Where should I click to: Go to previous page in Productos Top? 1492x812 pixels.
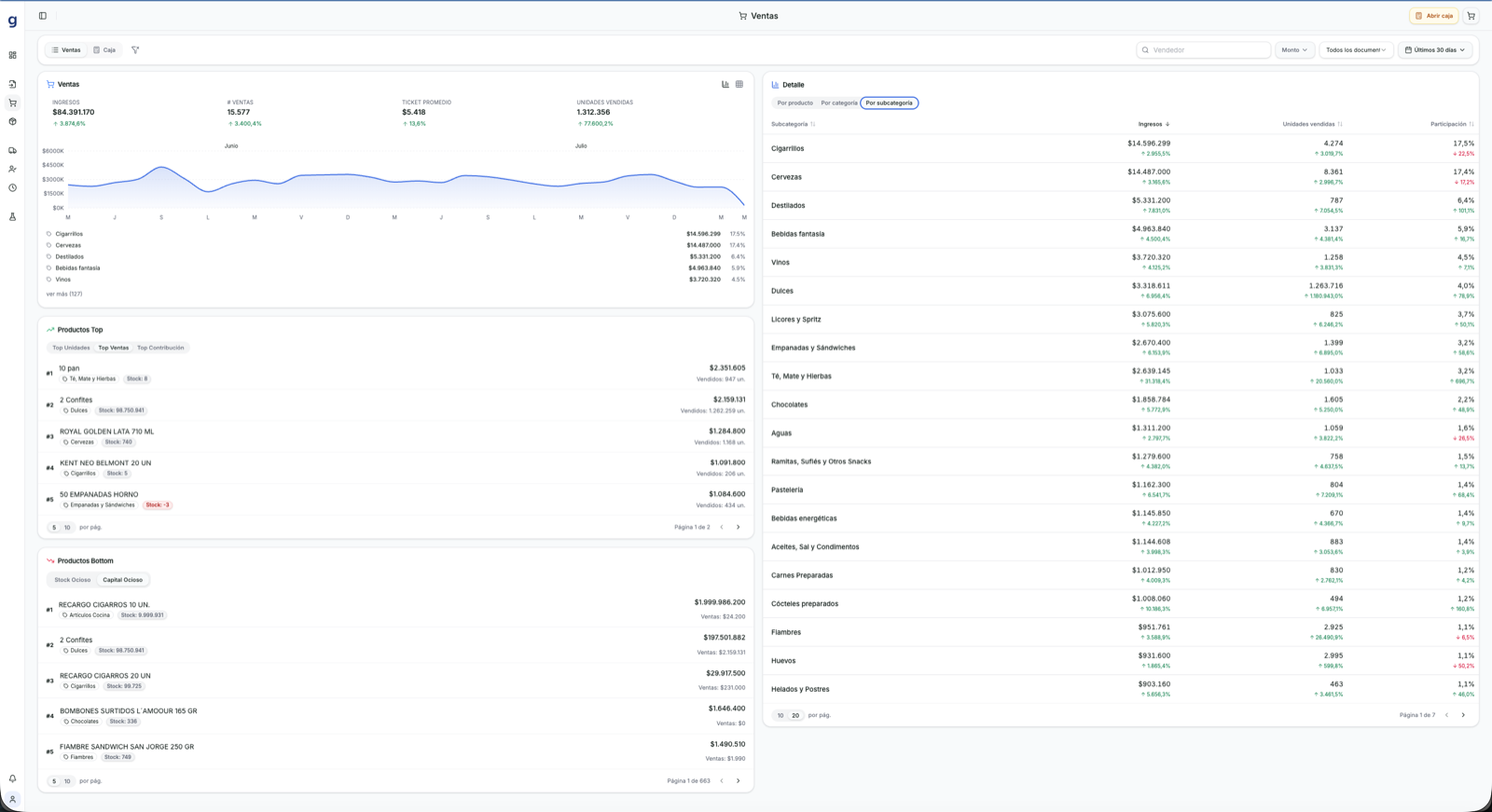click(722, 528)
